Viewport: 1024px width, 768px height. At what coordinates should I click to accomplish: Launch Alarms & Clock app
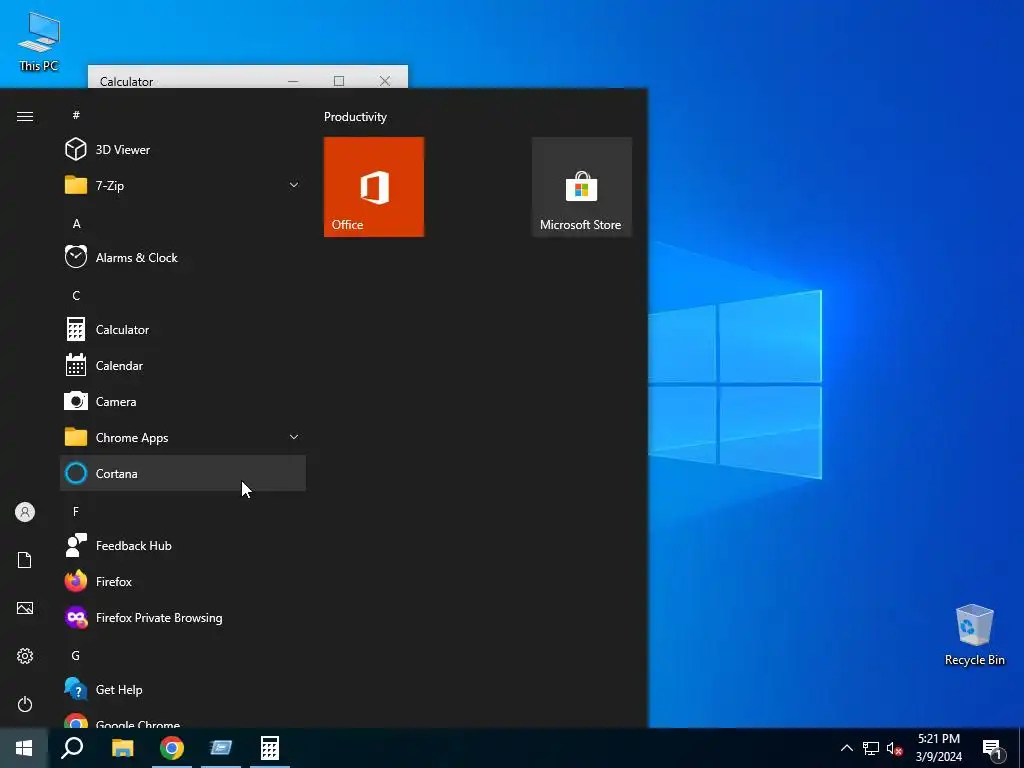(182, 257)
